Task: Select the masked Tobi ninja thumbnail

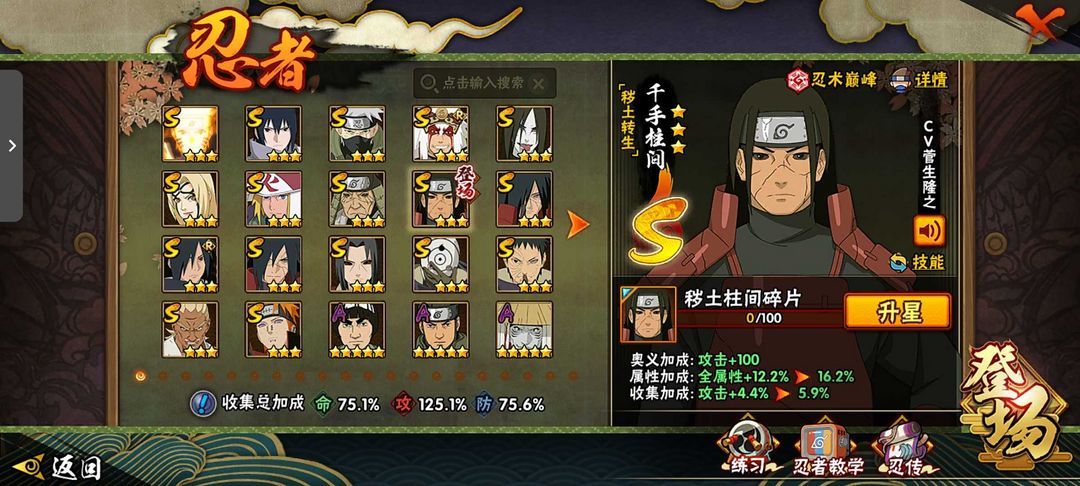Action: click(x=441, y=264)
